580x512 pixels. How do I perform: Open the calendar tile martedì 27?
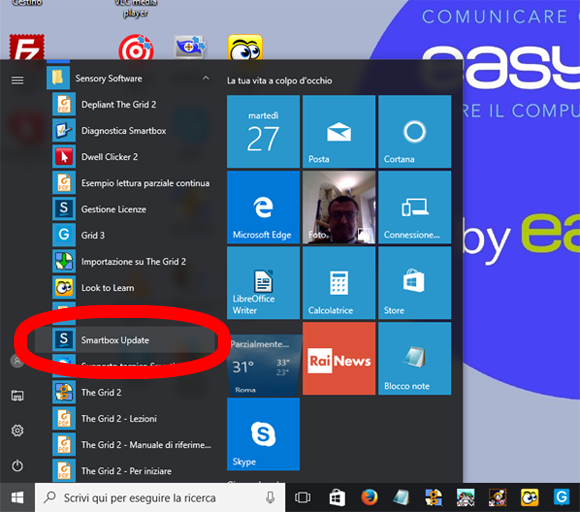(263, 132)
